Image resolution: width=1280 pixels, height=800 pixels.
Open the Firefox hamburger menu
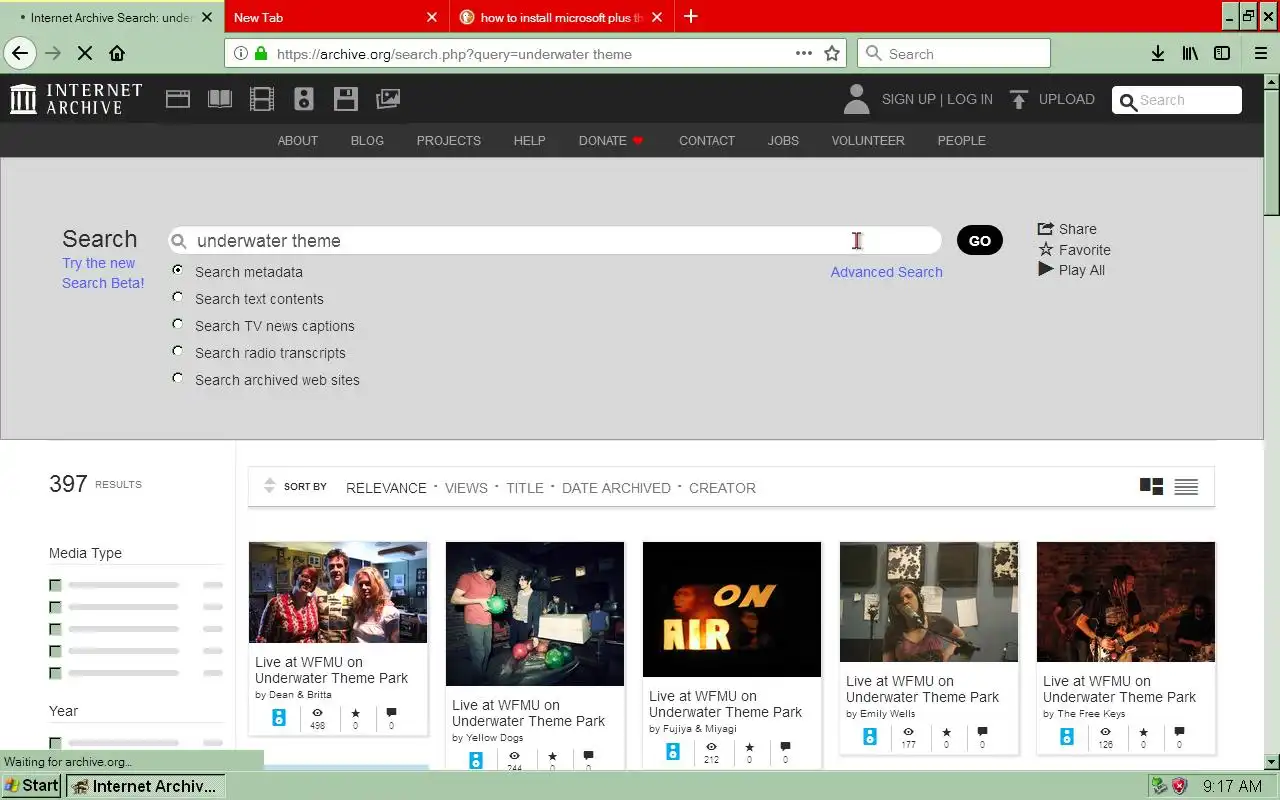(x=1260, y=54)
